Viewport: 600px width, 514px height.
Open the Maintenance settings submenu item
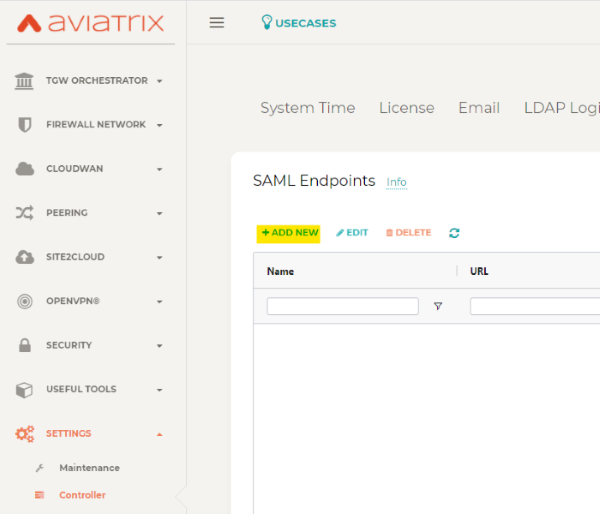click(x=89, y=468)
